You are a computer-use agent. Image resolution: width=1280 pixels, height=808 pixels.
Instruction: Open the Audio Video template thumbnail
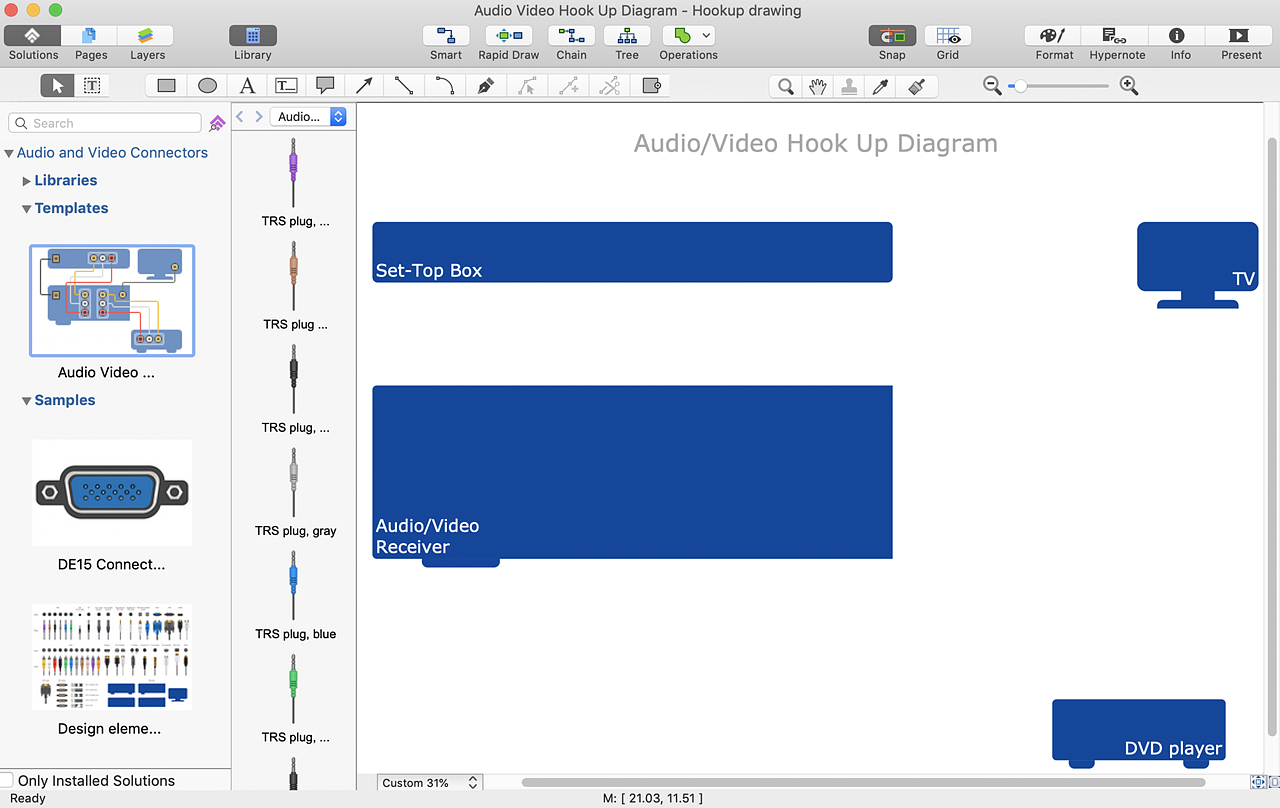pyautogui.click(x=112, y=301)
